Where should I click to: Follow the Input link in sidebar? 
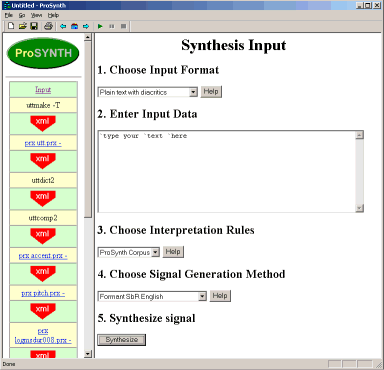[x=43, y=90]
